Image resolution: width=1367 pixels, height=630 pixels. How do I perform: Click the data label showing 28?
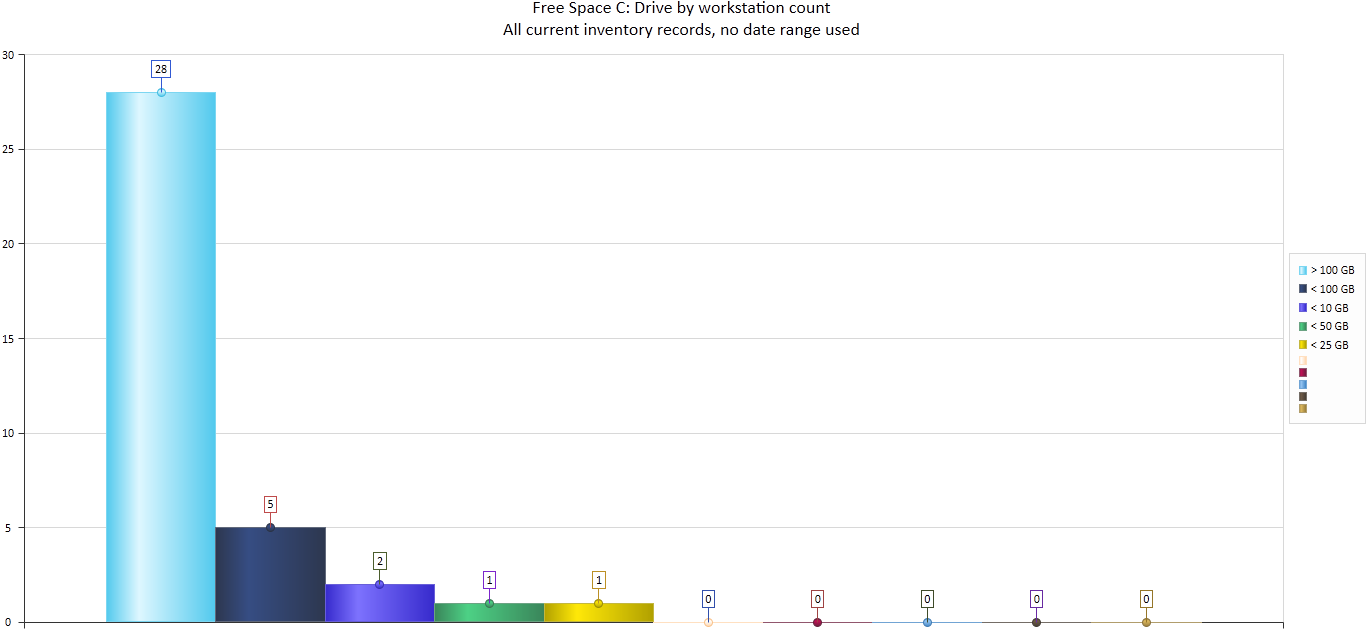point(161,69)
